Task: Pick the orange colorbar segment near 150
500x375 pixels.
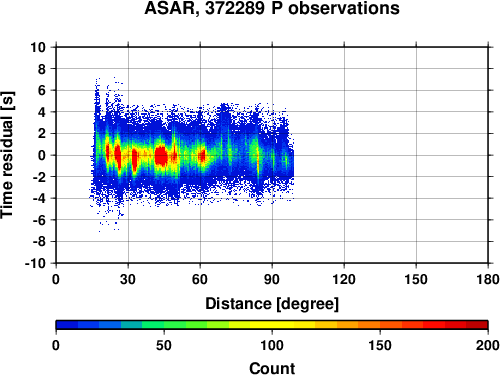Action: click(x=380, y=325)
